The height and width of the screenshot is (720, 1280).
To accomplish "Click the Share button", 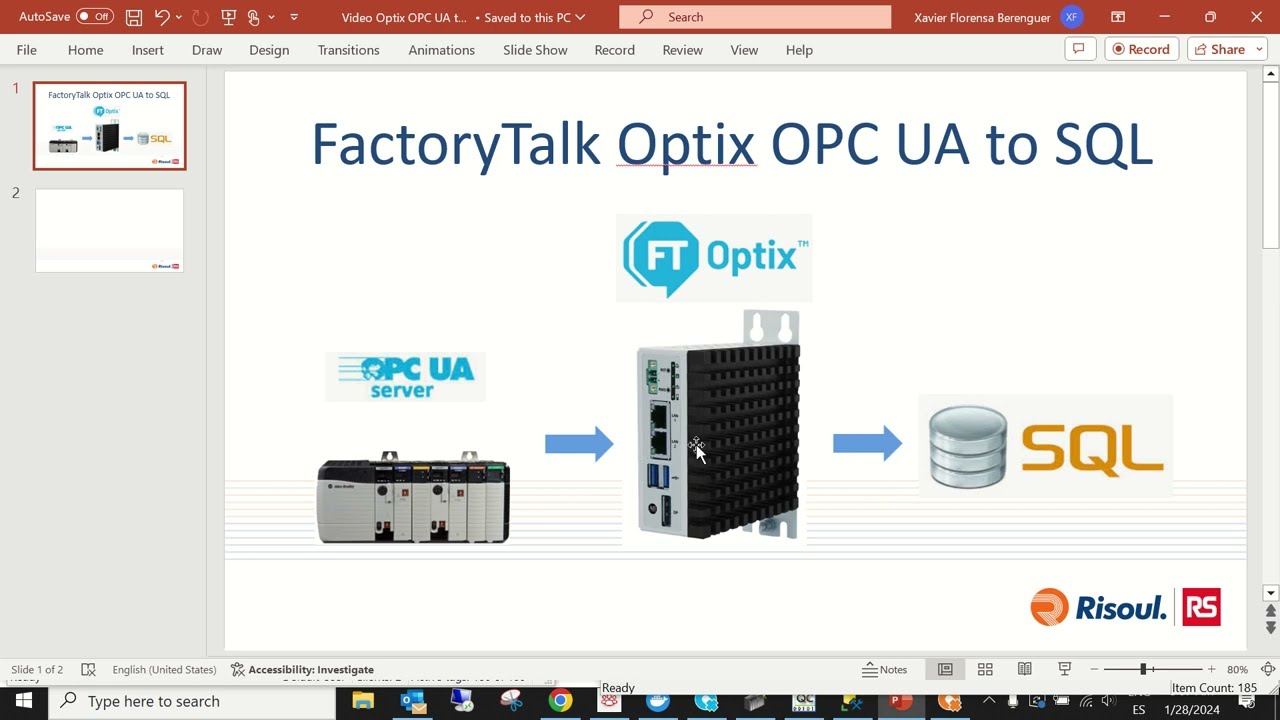I will (1218, 49).
